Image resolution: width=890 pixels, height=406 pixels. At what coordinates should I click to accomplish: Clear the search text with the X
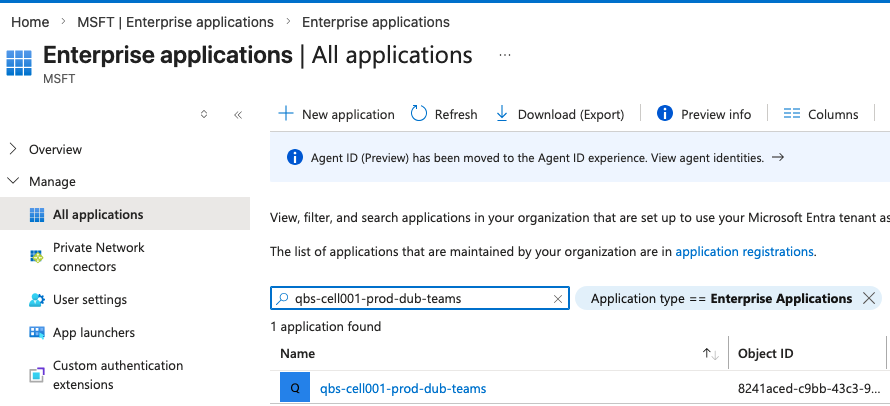(x=557, y=299)
